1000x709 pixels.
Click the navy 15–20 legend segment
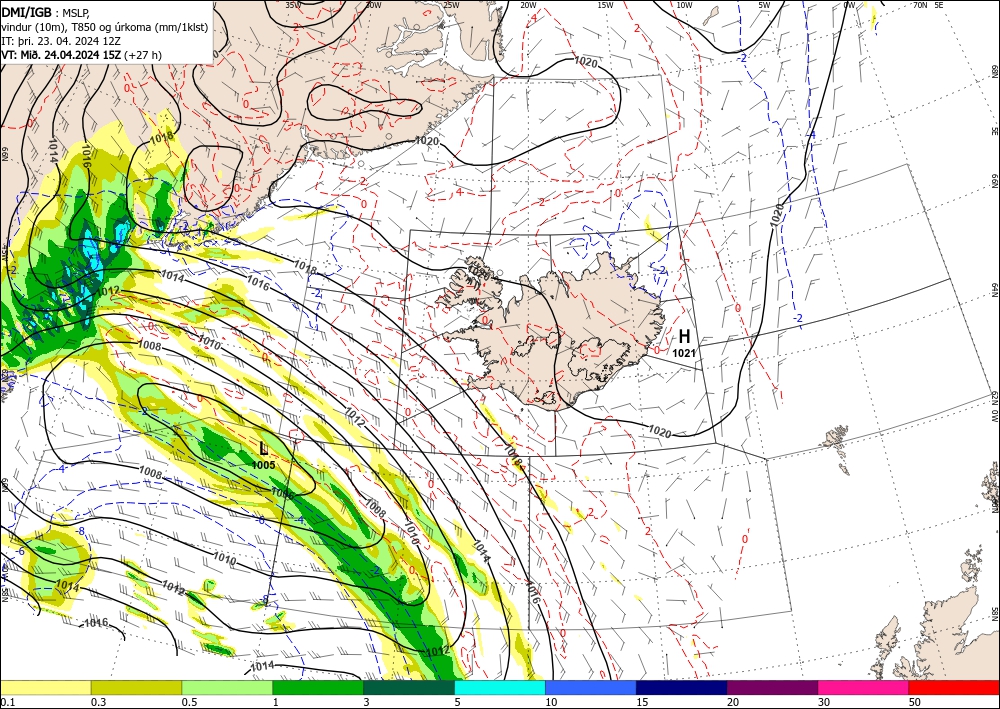(682, 687)
